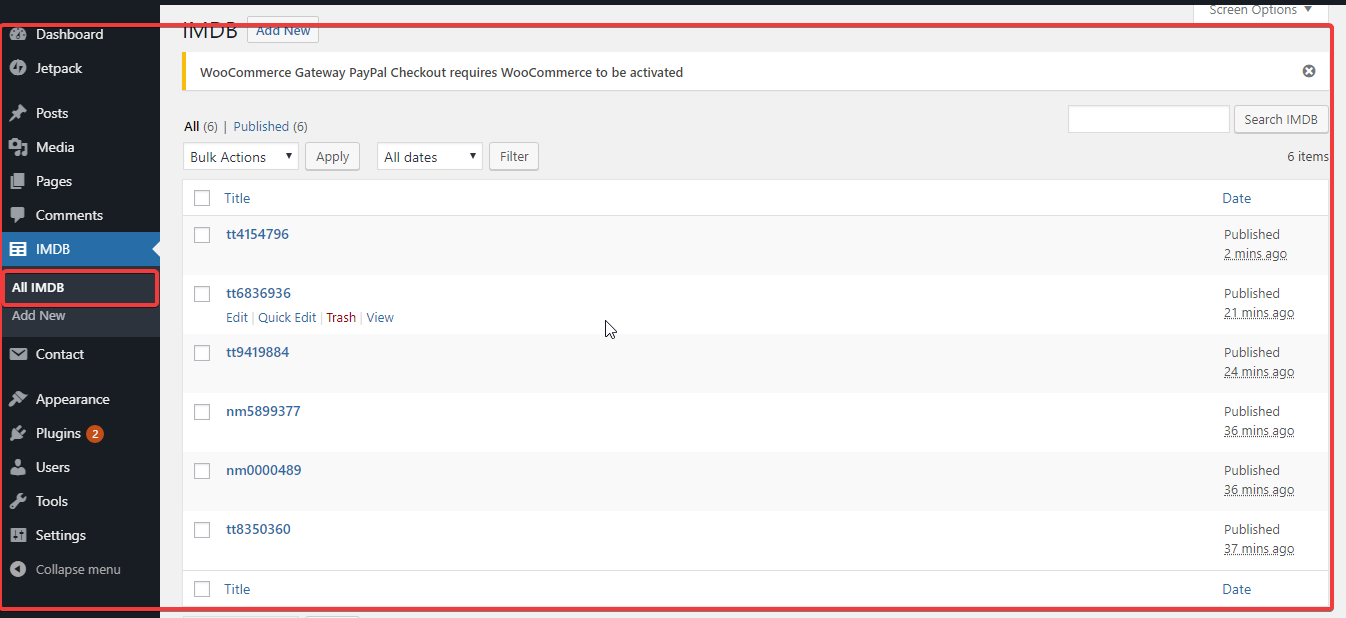This screenshot has height=618, width=1346.
Task: Expand the All dates dropdown
Action: click(x=430, y=156)
